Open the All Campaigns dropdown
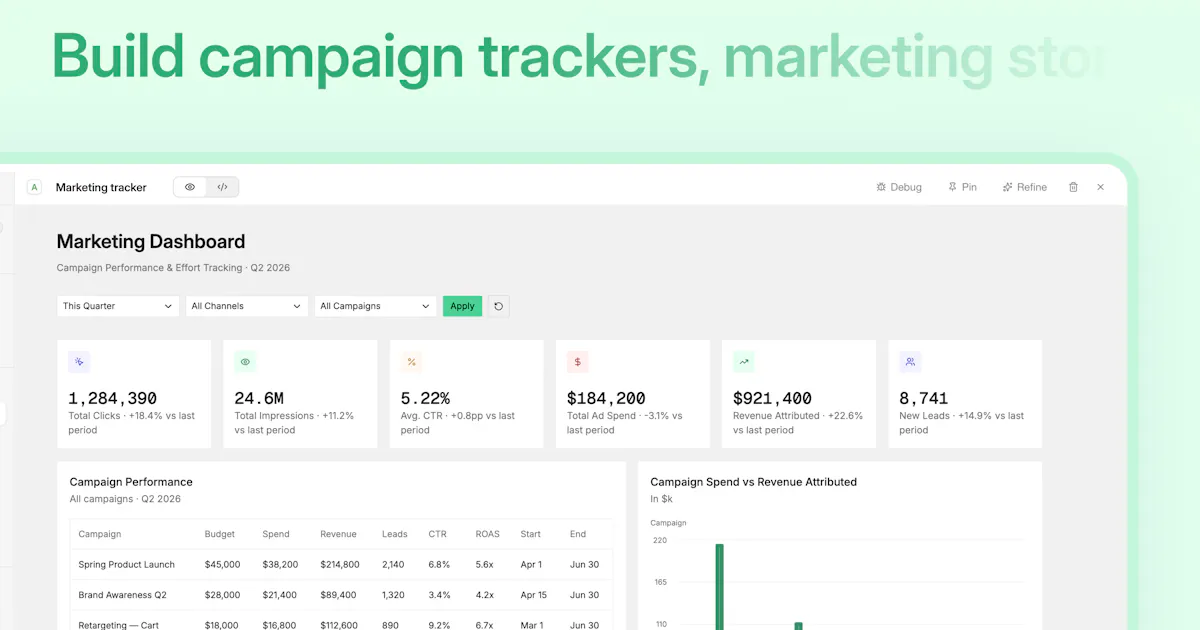This screenshot has height=630, width=1200. click(x=375, y=306)
